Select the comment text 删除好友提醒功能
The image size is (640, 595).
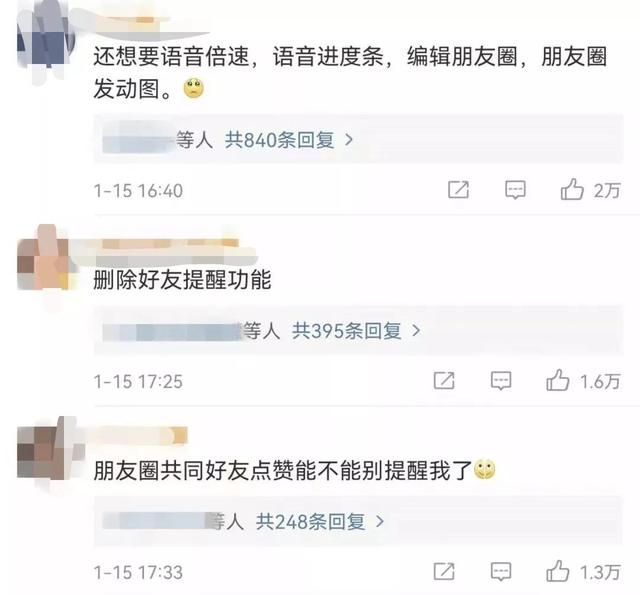(182, 280)
